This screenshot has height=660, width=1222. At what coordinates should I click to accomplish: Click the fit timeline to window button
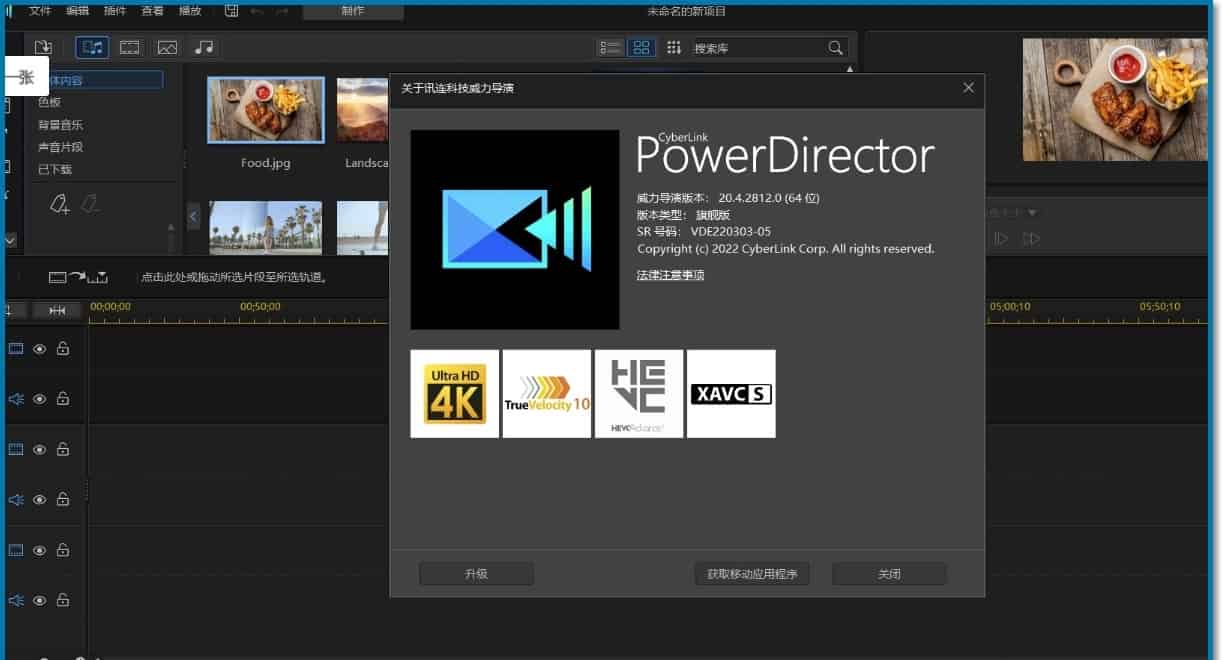pyautogui.click(x=57, y=310)
